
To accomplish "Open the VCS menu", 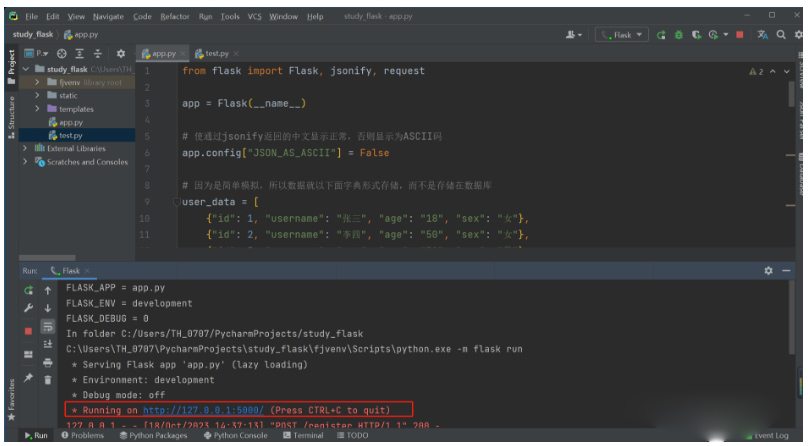I will coord(254,16).
